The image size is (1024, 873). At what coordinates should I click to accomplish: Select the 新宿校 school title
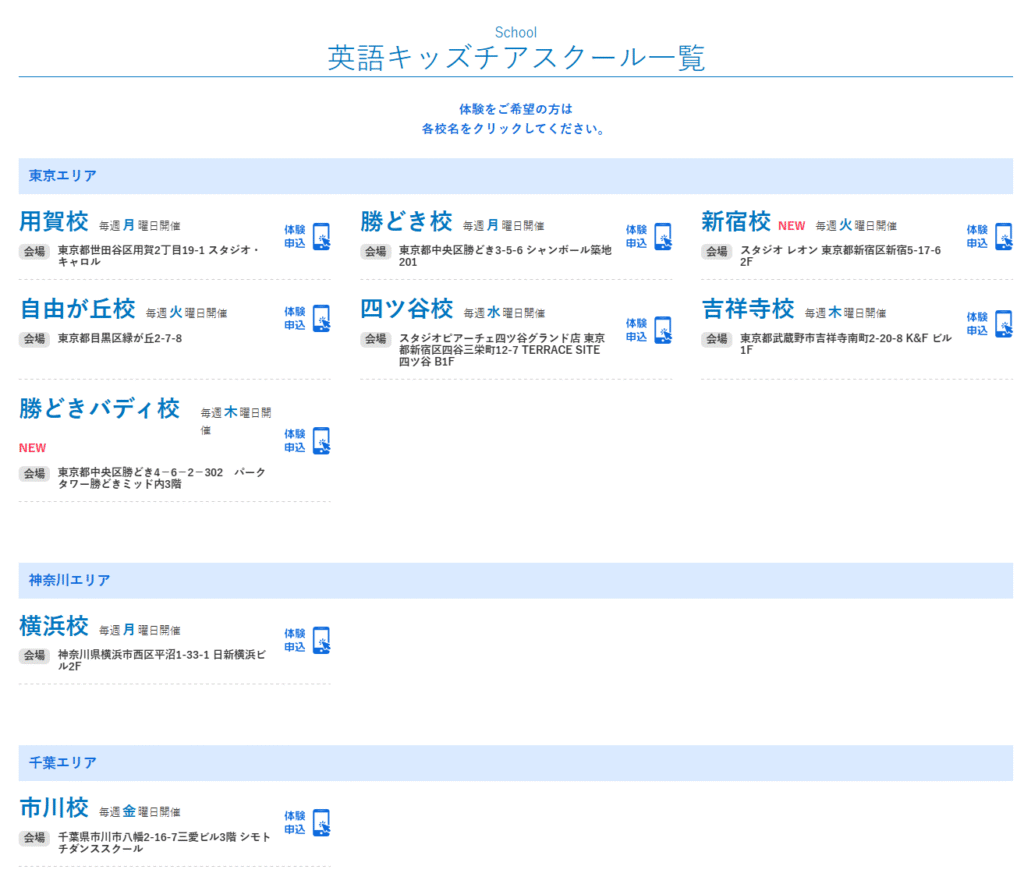tap(736, 221)
